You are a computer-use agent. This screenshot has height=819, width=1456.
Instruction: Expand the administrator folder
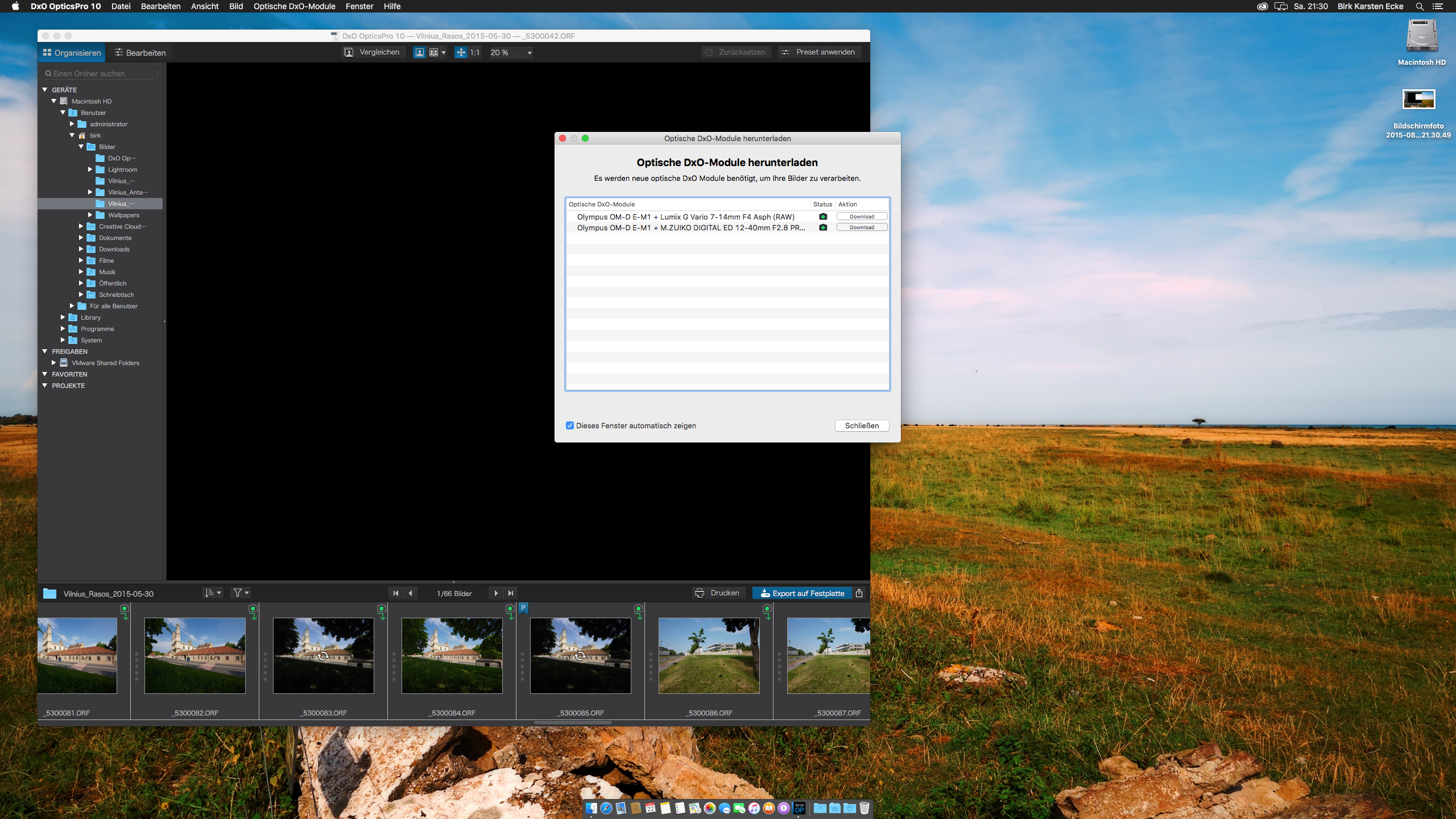[x=72, y=124]
